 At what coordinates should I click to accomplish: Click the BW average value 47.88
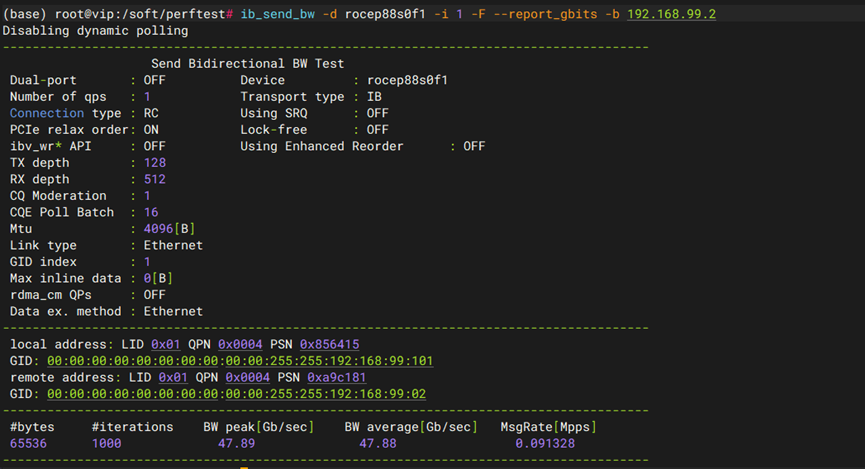(x=378, y=443)
